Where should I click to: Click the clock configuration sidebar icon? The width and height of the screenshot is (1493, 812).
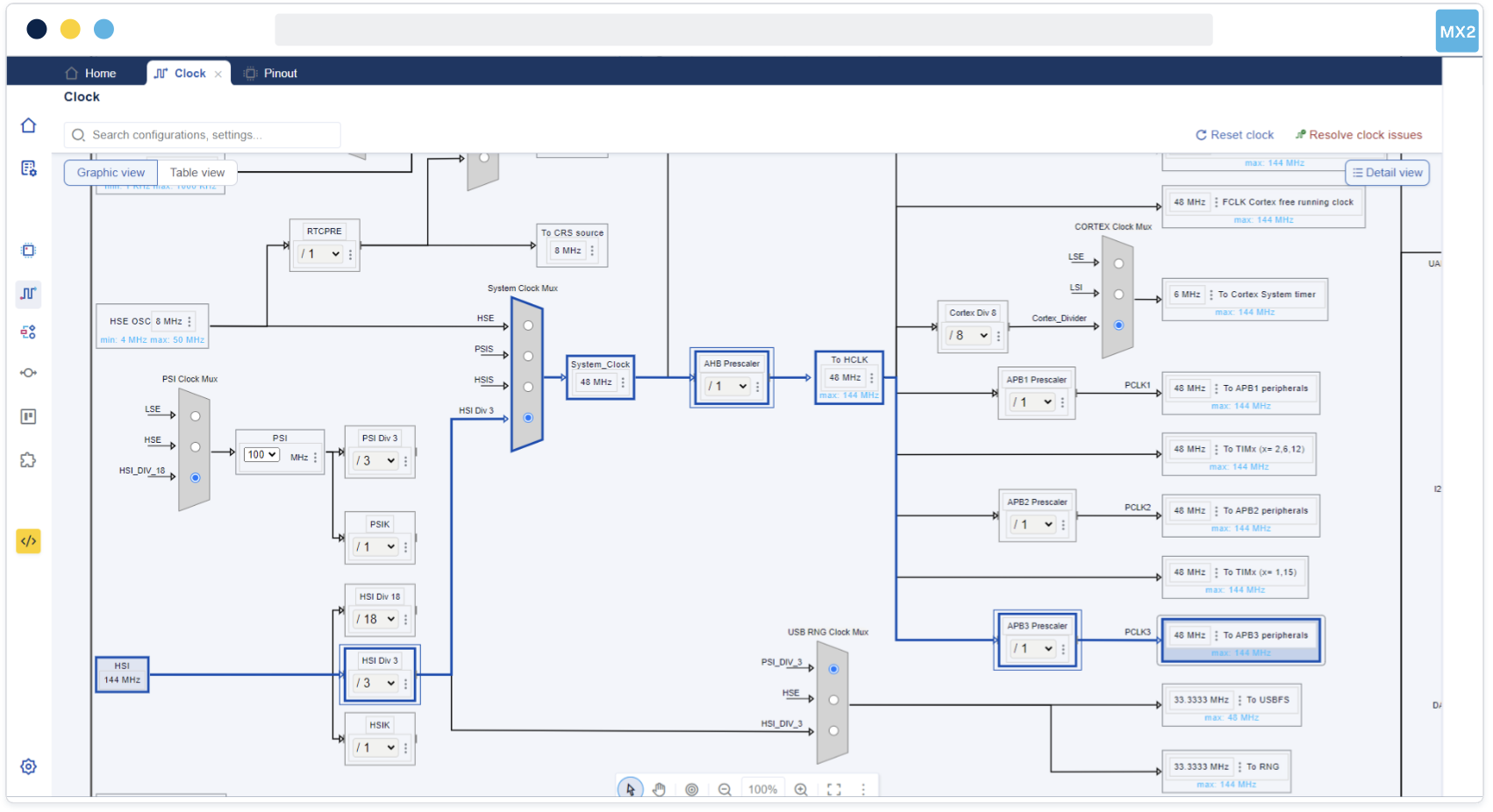click(28, 294)
